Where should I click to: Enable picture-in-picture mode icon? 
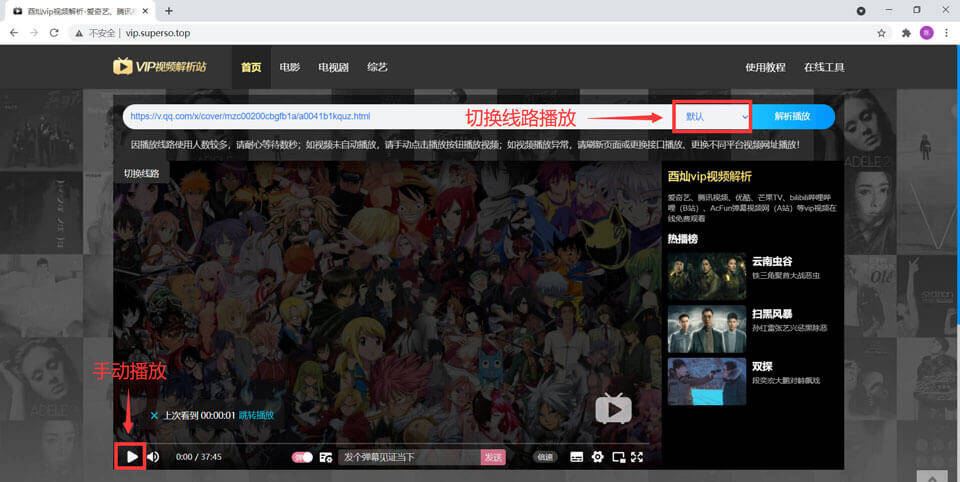pos(618,457)
